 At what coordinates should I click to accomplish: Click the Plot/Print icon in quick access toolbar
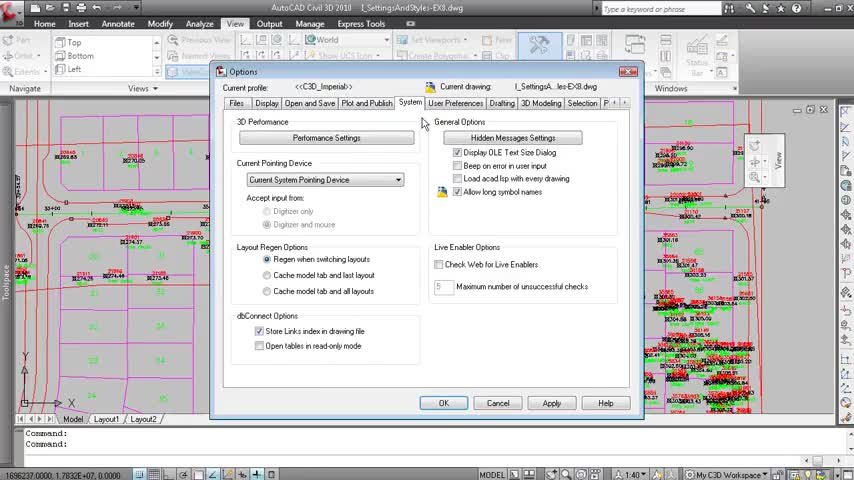[x=81, y=8]
